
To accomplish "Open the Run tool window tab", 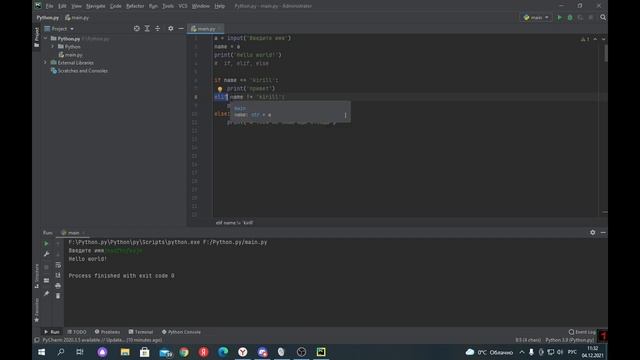I will (x=52, y=332).
